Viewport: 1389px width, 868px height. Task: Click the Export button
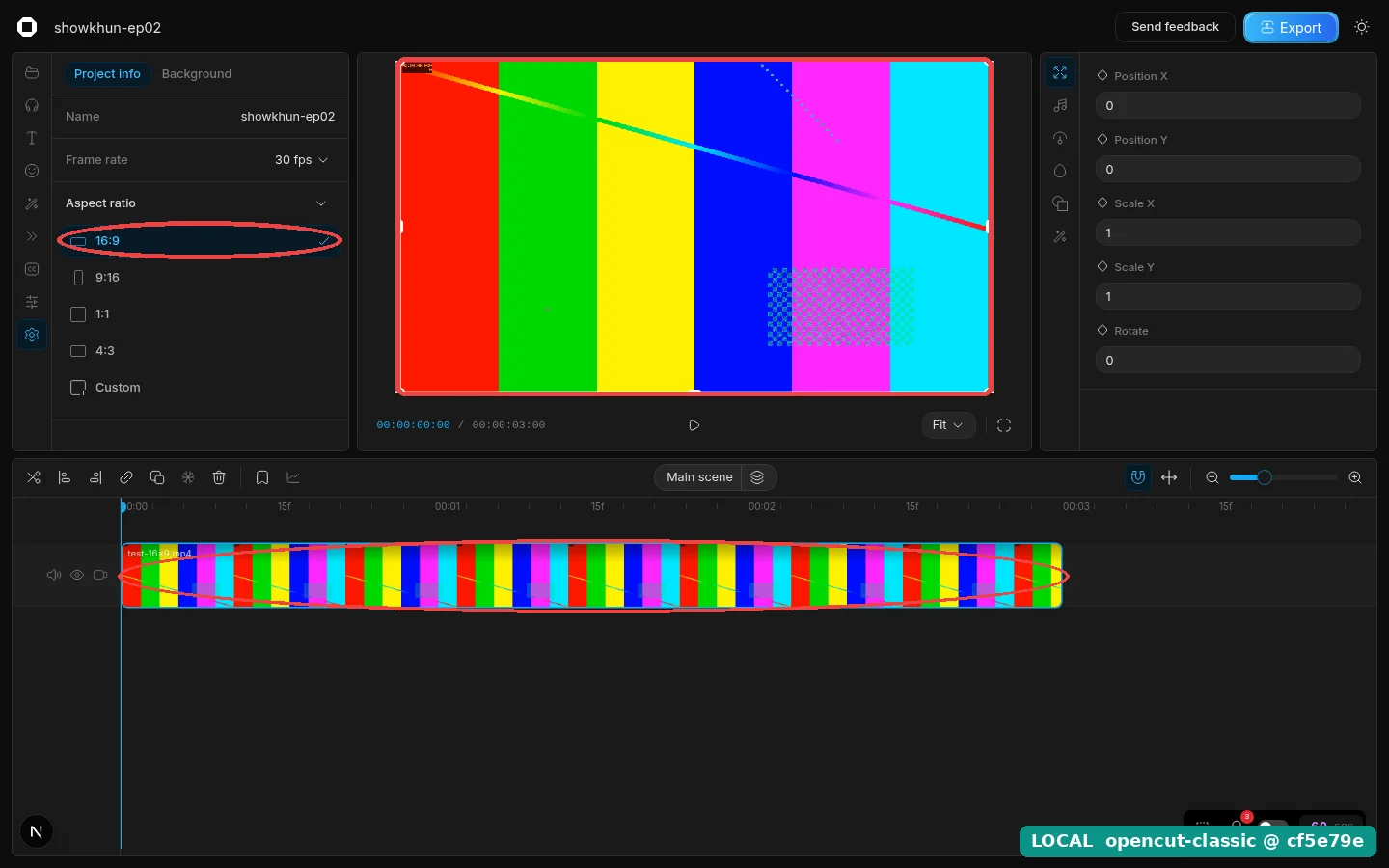(1291, 27)
